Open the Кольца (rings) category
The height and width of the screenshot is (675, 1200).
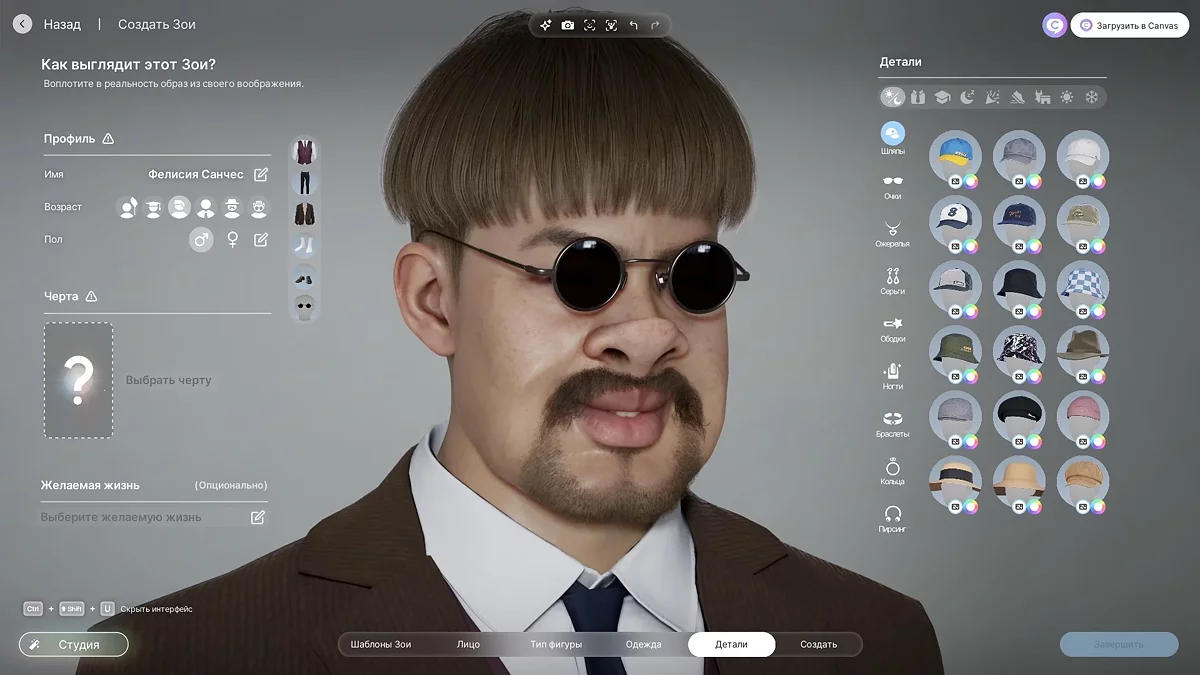(893, 466)
